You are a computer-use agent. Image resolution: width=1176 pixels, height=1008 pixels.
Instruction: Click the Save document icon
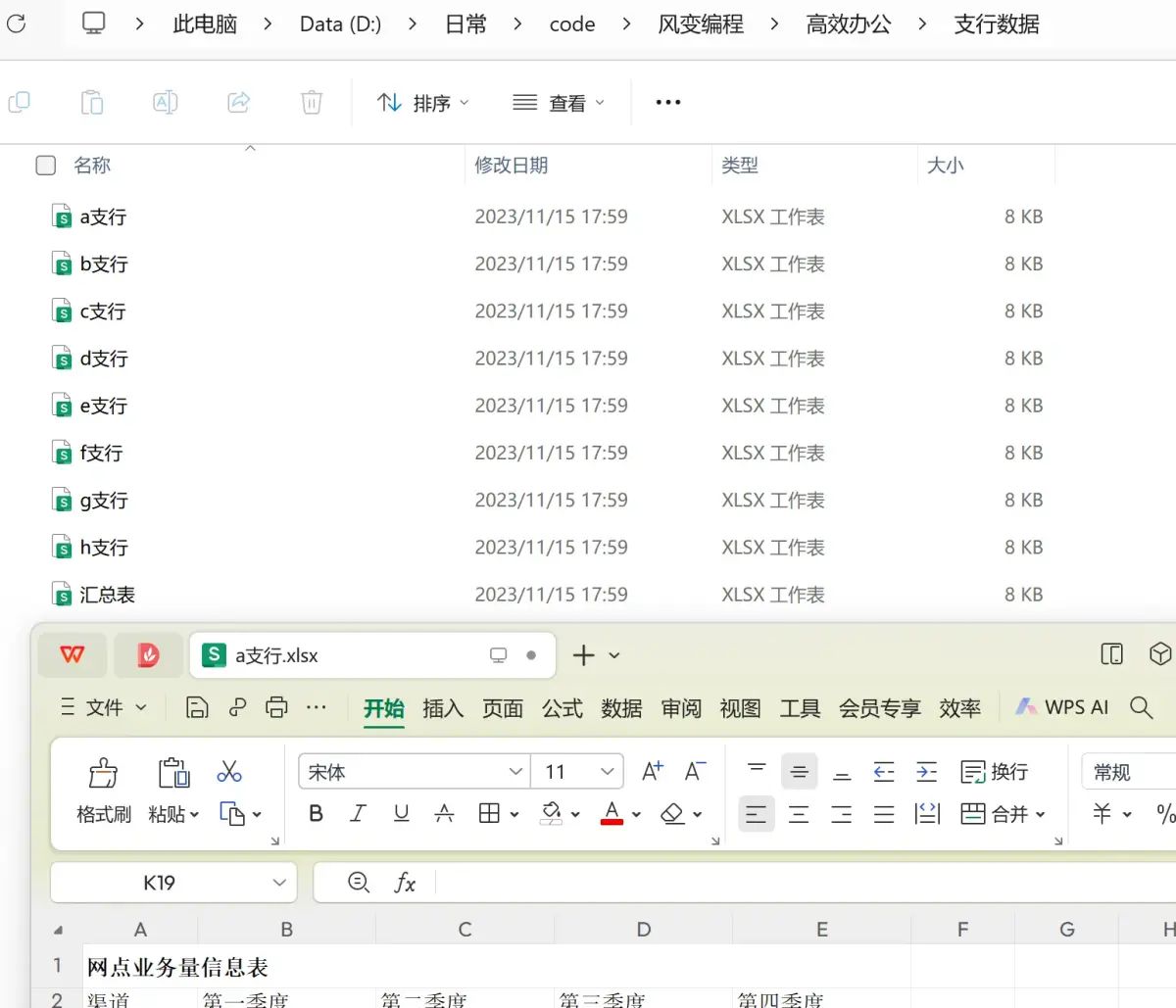coord(197,706)
